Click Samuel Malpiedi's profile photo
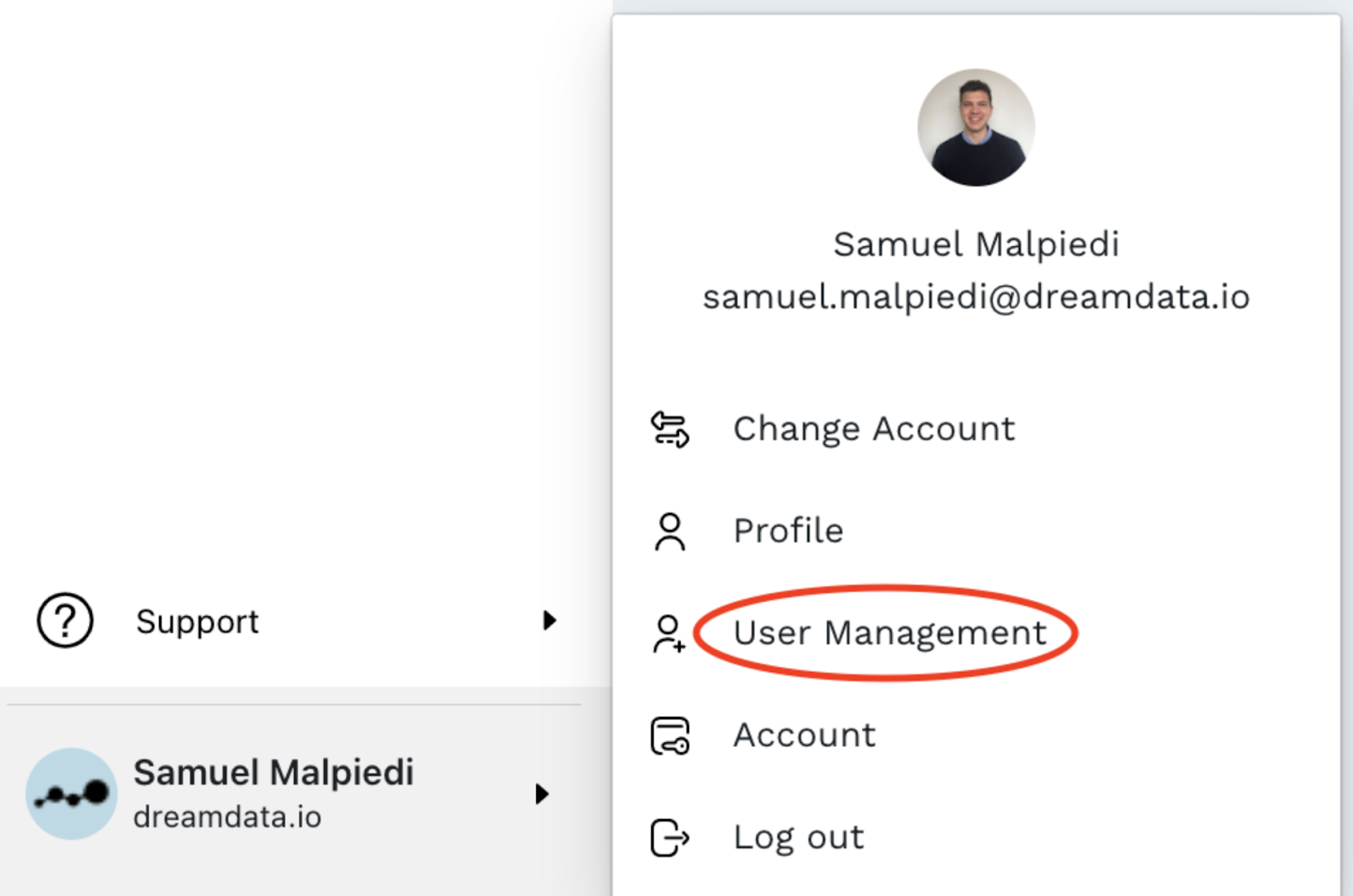Viewport: 1353px width, 896px height. point(976,128)
